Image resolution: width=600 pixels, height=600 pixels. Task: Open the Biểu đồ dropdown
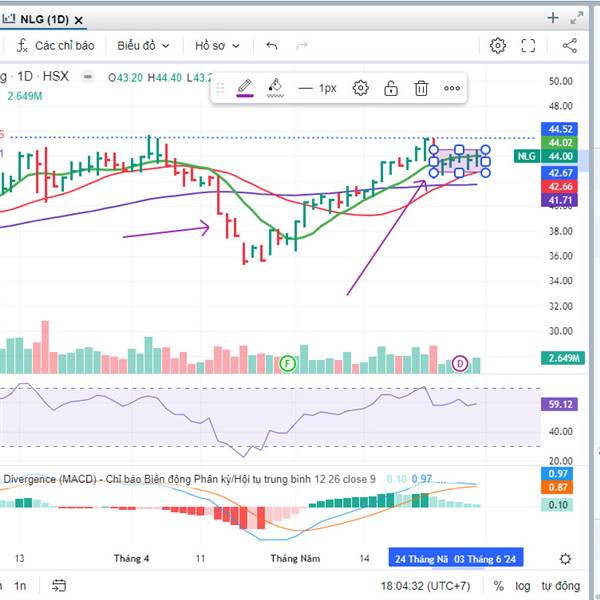click(x=143, y=46)
